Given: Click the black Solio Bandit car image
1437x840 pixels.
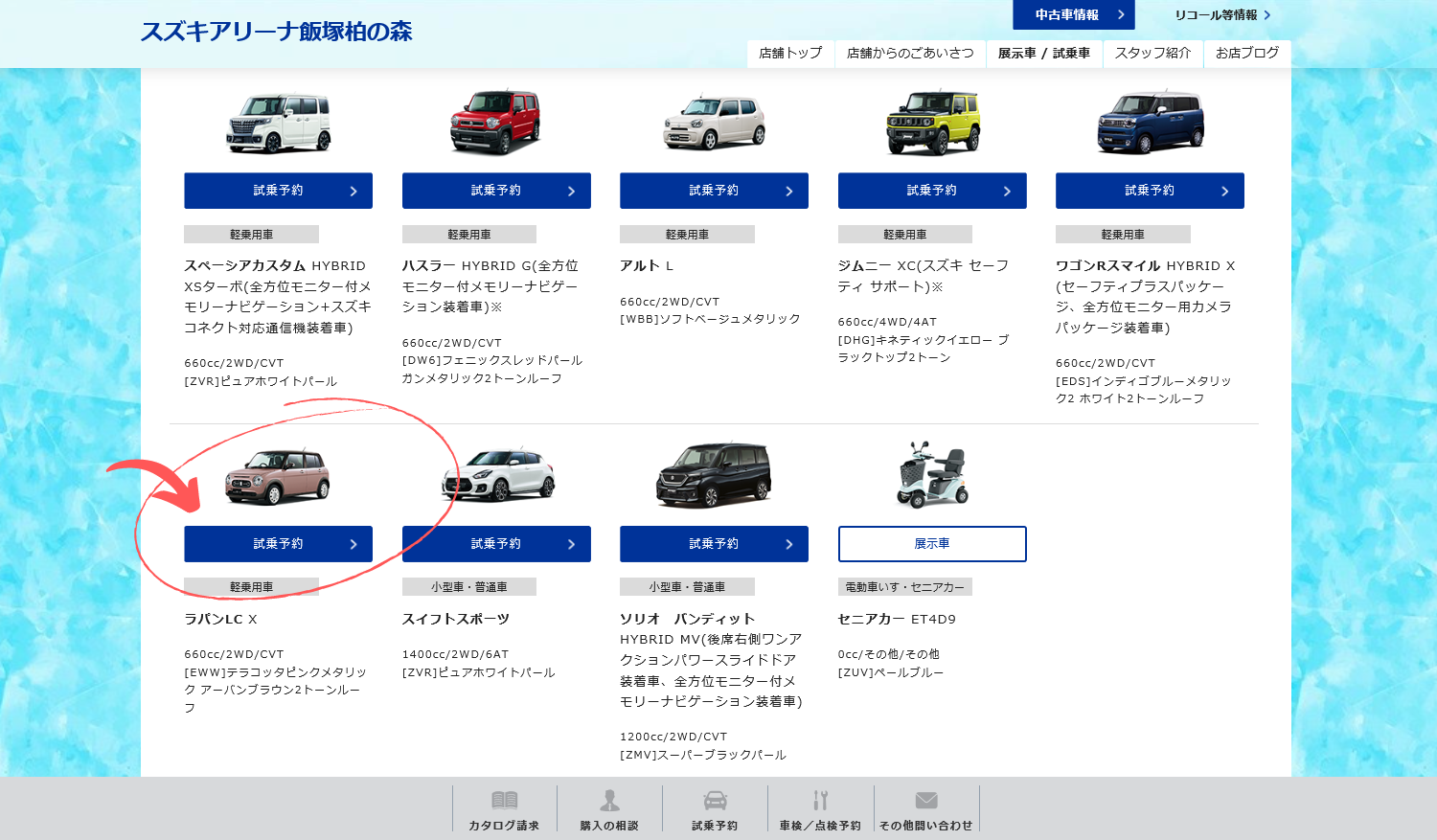Looking at the screenshot, I should (714, 475).
